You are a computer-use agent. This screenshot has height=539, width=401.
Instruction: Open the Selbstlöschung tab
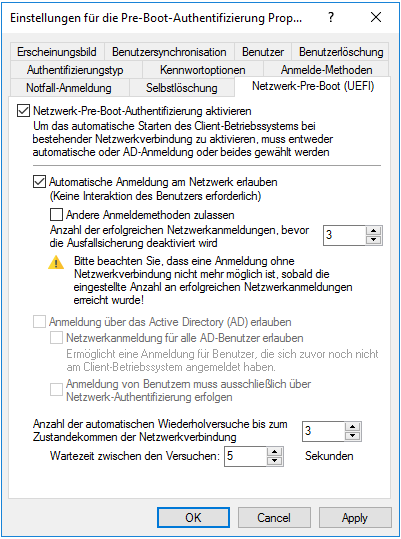(182, 88)
